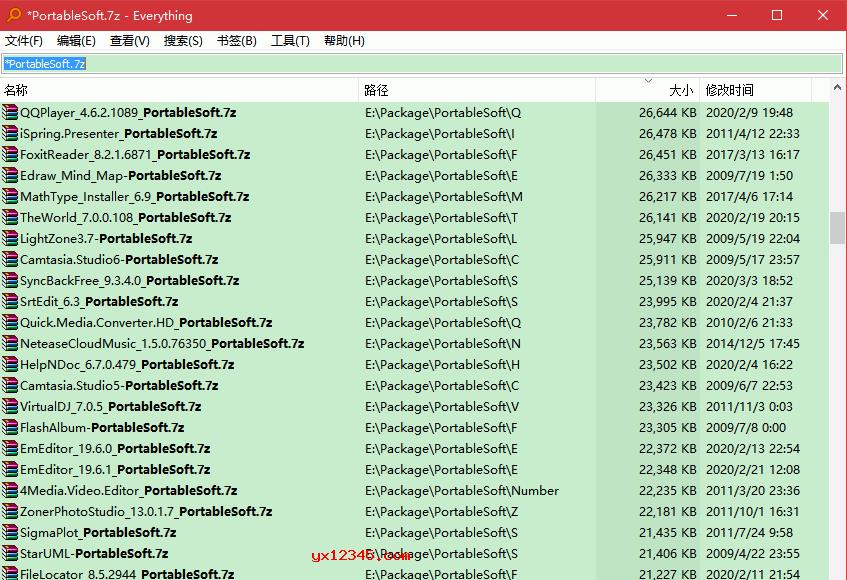This screenshot has height=580, width=847.
Task: Click the date 2011/7/24 9:58
Action: (x=749, y=532)
